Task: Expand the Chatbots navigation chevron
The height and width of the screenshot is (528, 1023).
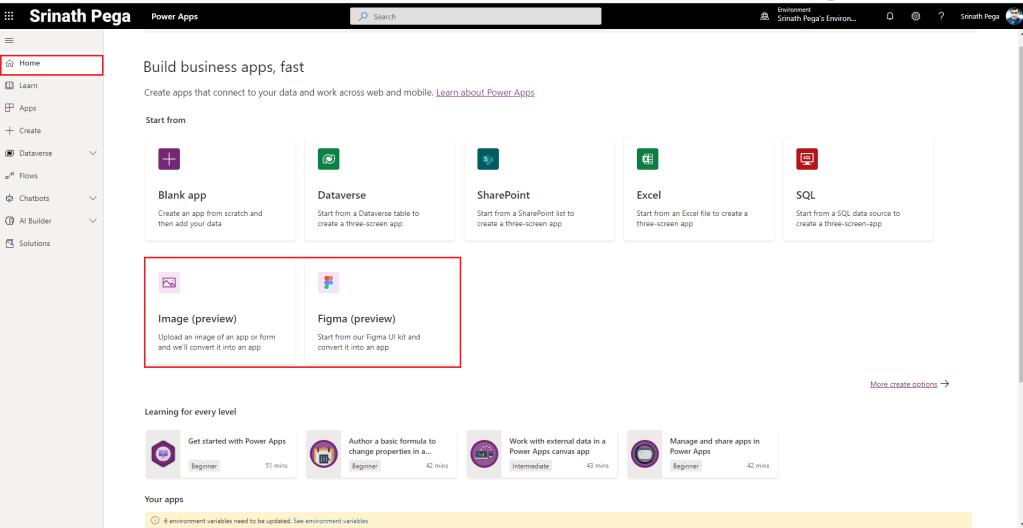Action: click(93, 198)
